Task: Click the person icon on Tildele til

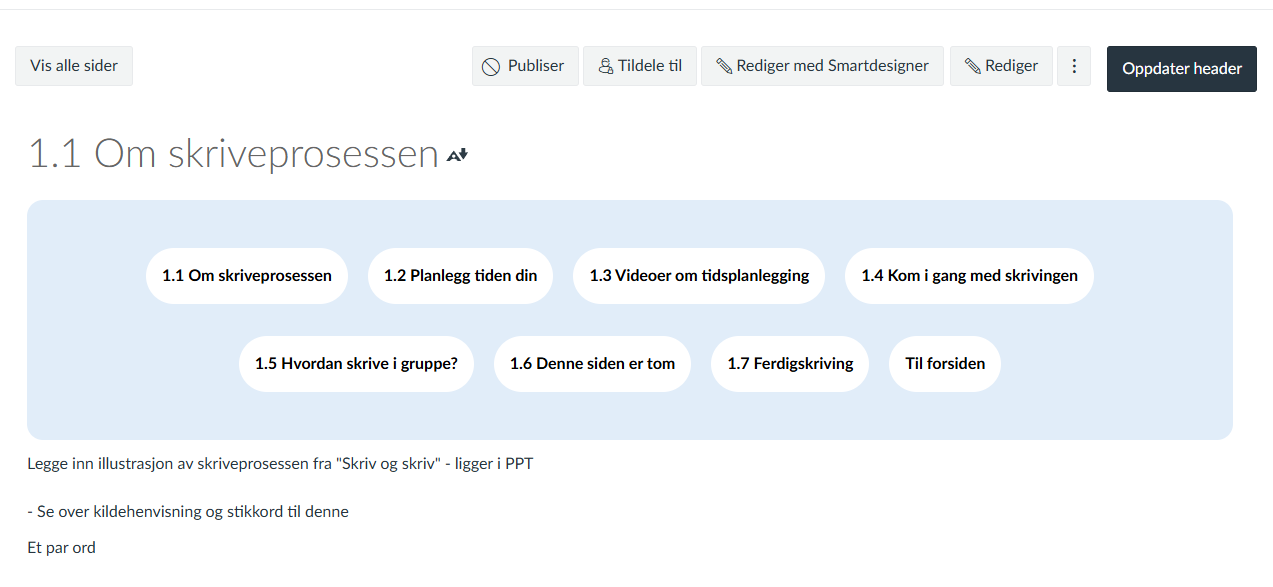Action: click(x=605, y=67)
